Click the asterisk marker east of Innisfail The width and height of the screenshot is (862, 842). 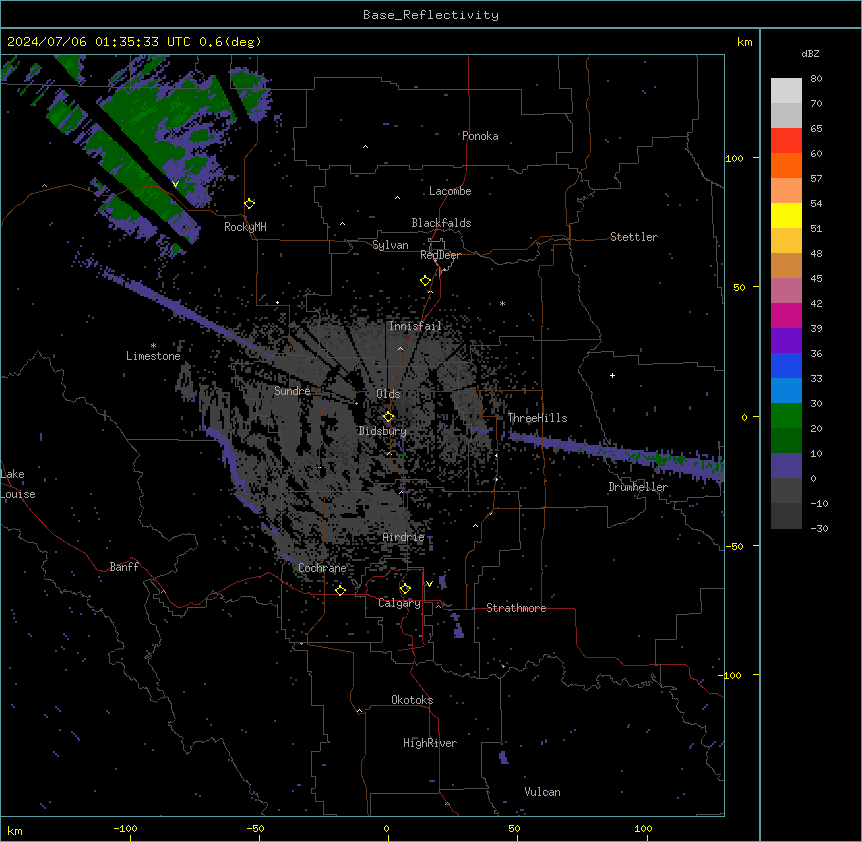tap(502, 303)
